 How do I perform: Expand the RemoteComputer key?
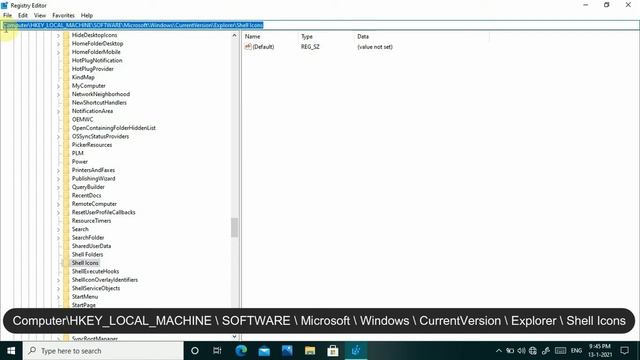click(58, 204)
